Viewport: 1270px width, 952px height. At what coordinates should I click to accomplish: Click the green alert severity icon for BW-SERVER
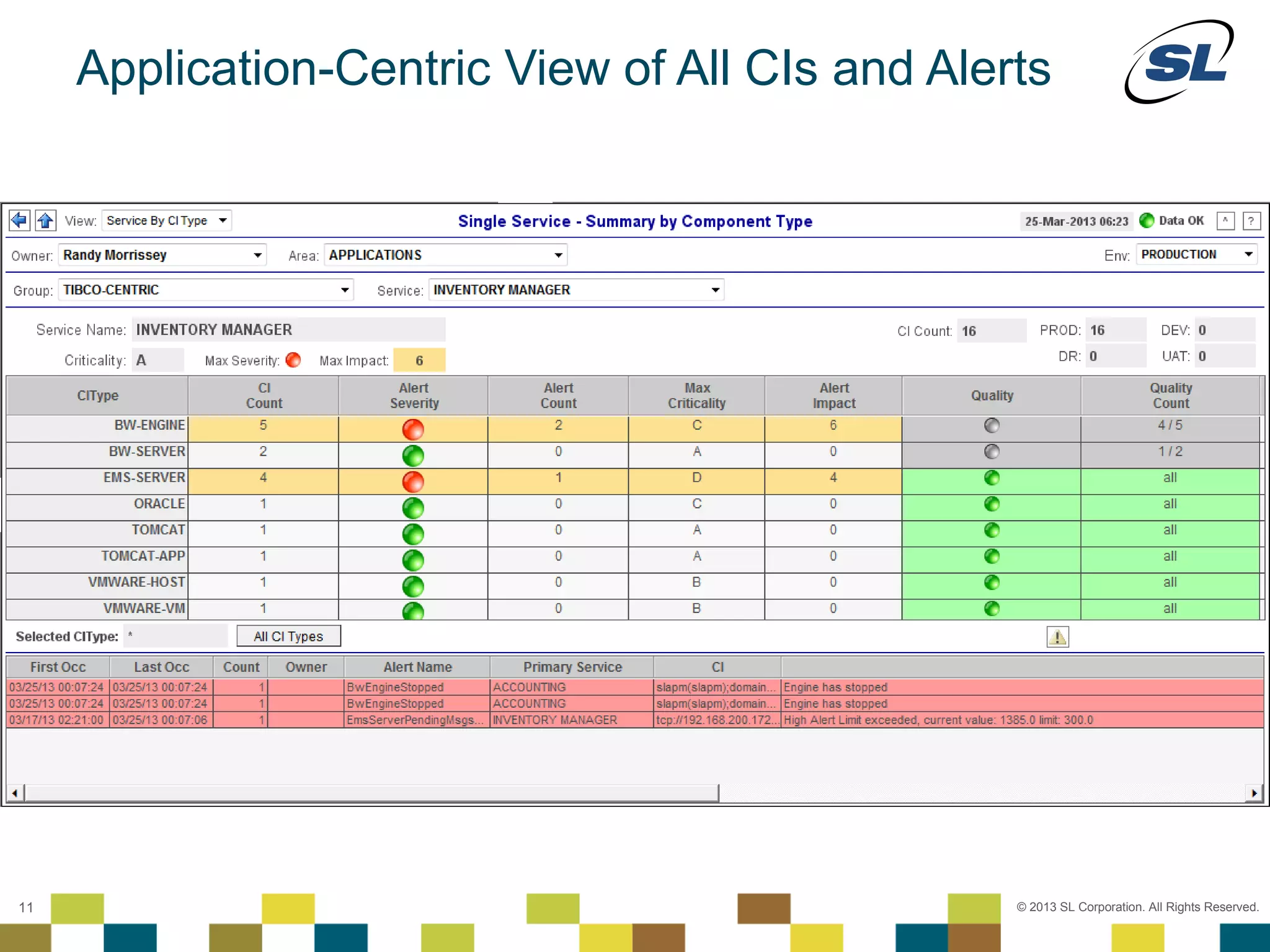(413, 456)
